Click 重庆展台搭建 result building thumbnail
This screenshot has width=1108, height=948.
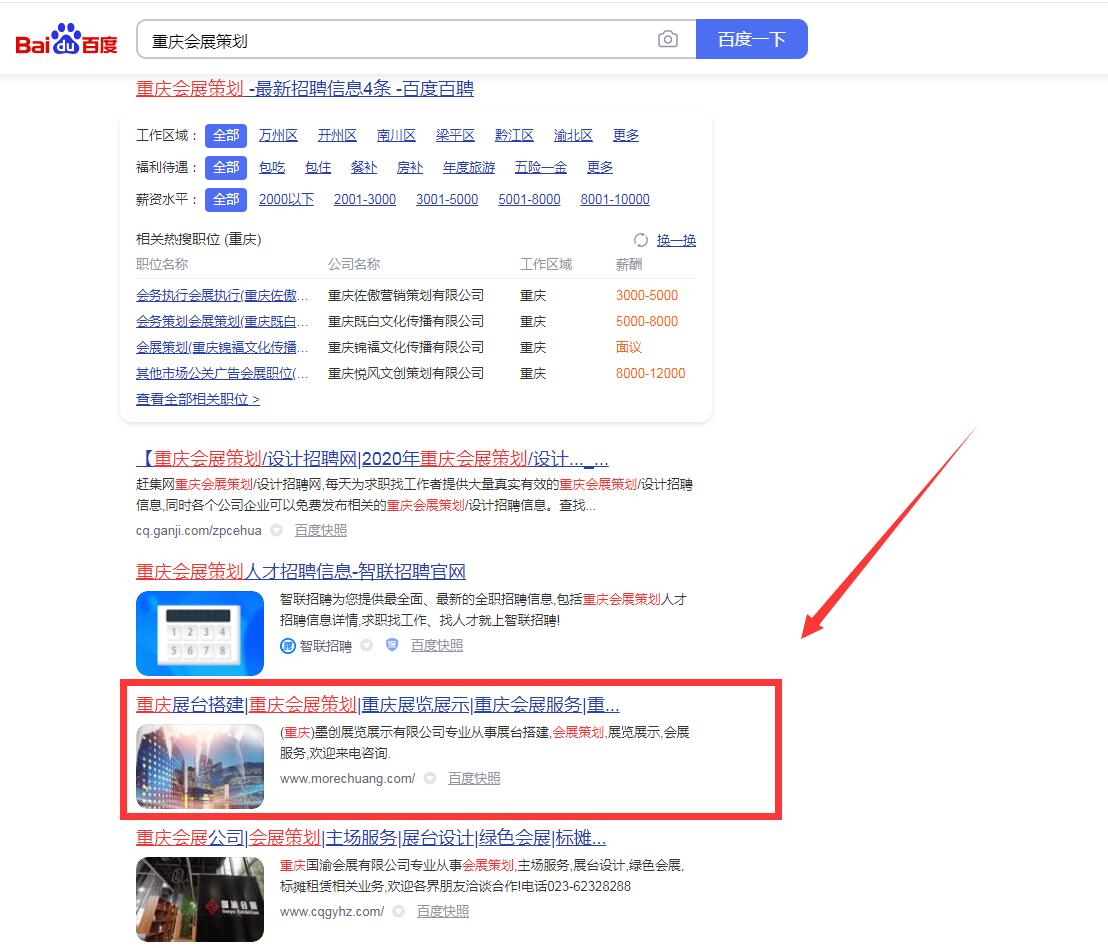200,766
